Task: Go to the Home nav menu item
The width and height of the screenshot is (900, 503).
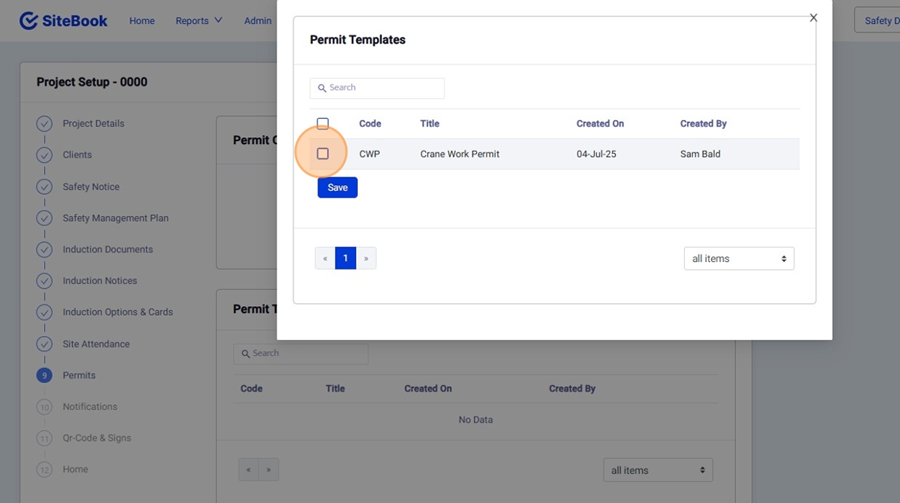Action: click(x=142, y=21)
